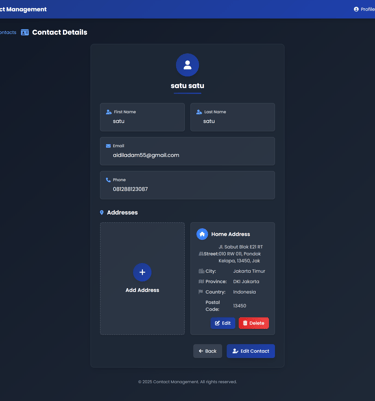Click the City building icon

coord(201,271)
